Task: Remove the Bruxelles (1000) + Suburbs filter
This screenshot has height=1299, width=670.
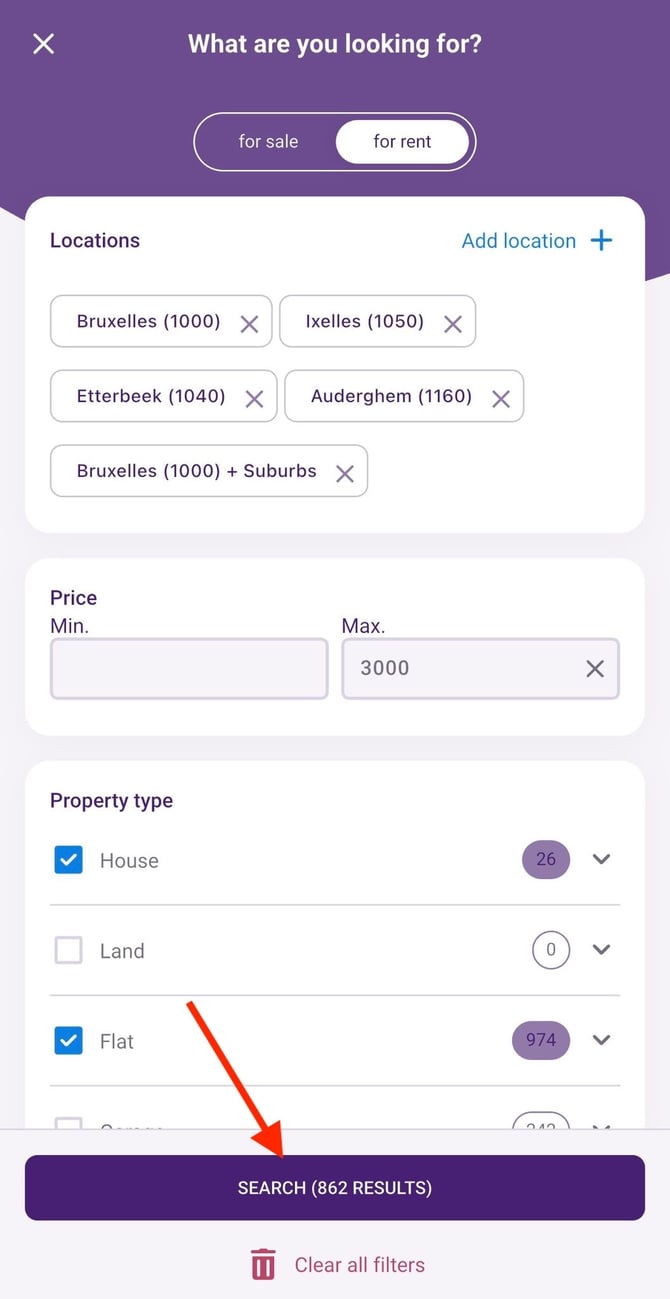Action: [345, 472]
